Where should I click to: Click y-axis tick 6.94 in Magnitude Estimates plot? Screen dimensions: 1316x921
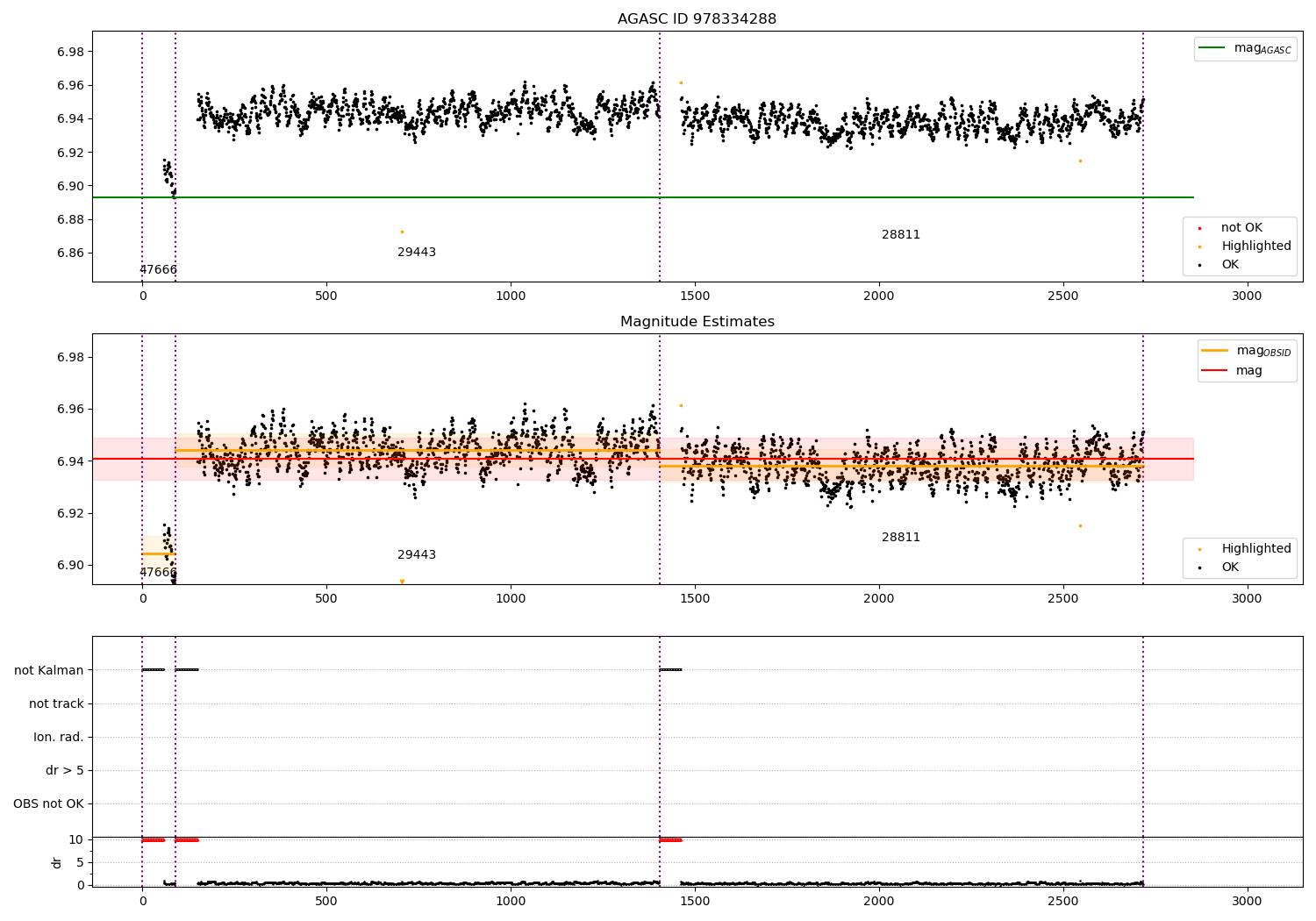point(70,461)
